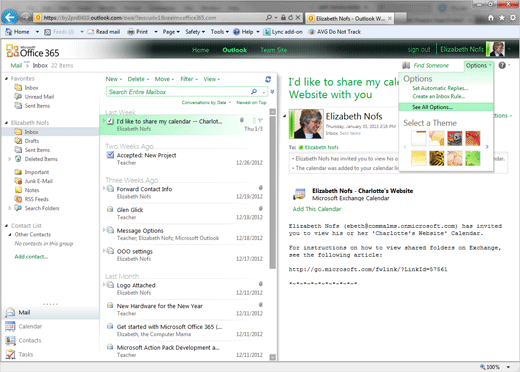Click the Find Someone address book icon

406,65
